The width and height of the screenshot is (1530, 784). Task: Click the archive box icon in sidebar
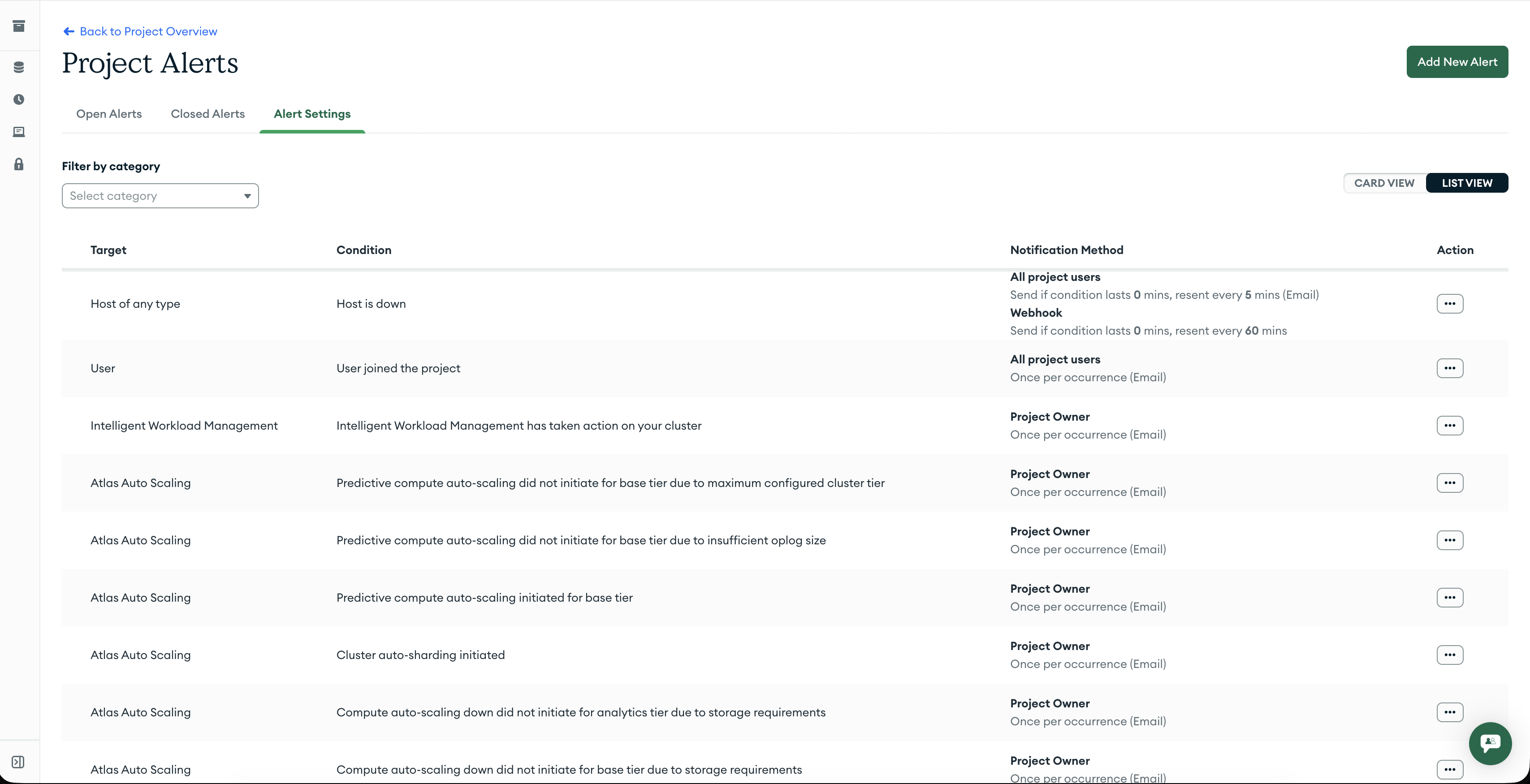19,26
